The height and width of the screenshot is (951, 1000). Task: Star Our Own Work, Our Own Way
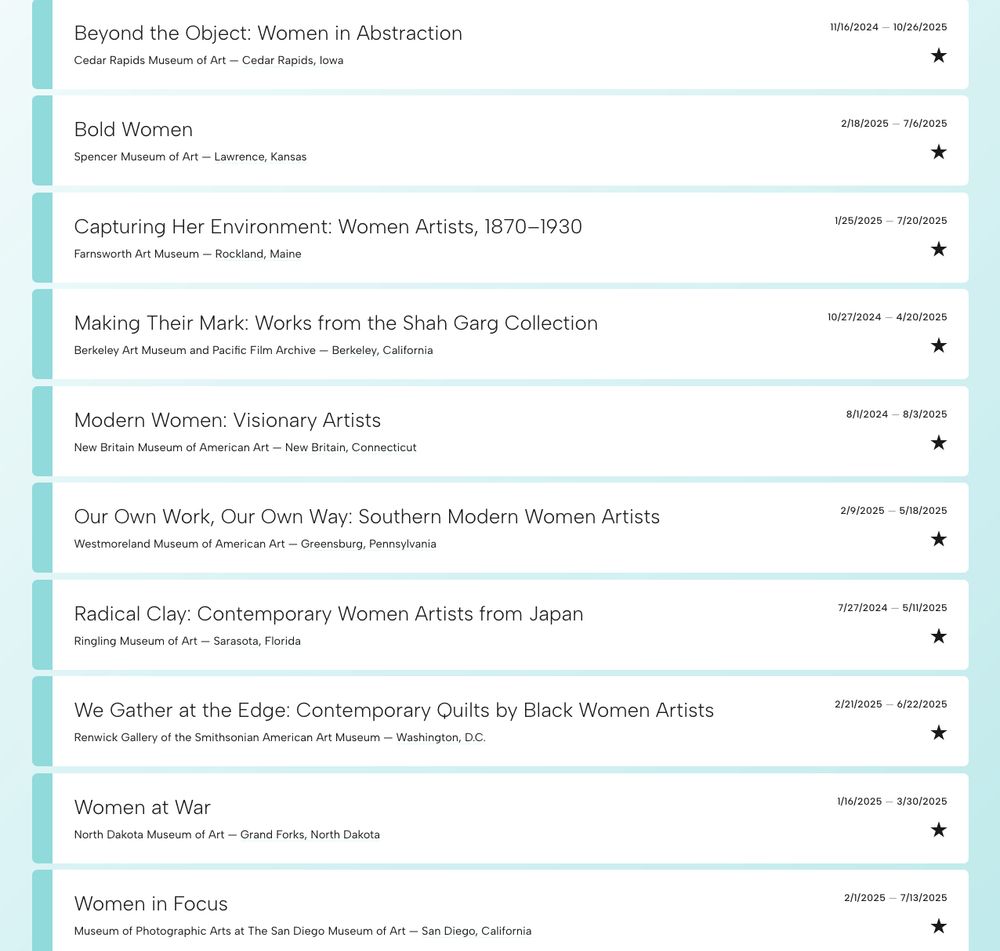pyautogui.click(x=938, y=539)
